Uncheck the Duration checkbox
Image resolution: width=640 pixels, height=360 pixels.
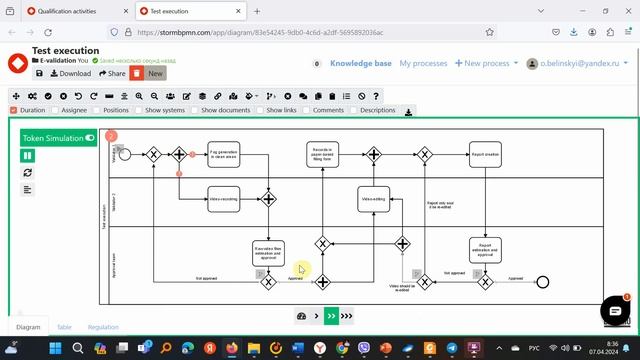point(13,110)
